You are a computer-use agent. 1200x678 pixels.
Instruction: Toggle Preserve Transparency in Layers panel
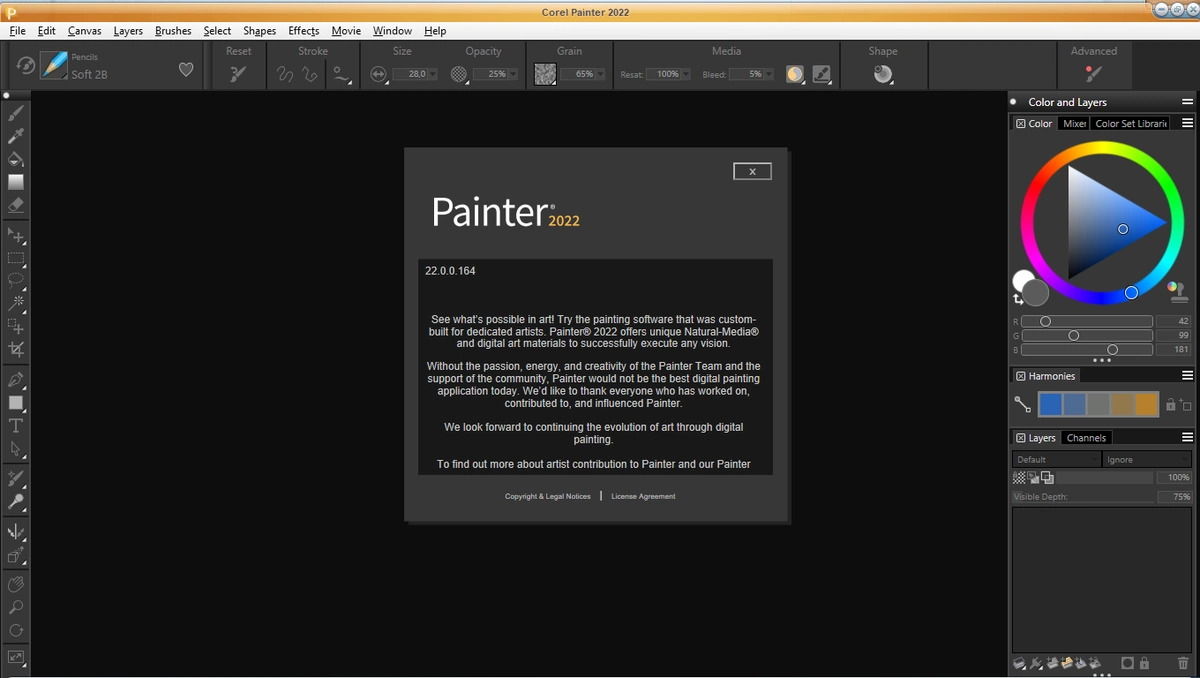pos(1020,478)
